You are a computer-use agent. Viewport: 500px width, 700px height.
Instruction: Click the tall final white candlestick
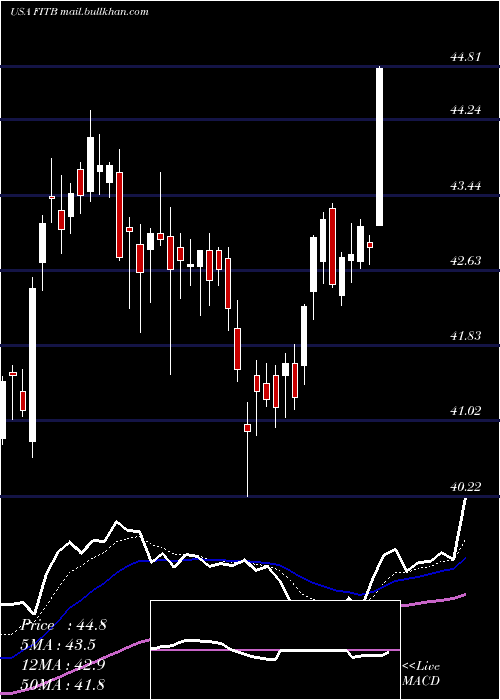pos(380,147)
